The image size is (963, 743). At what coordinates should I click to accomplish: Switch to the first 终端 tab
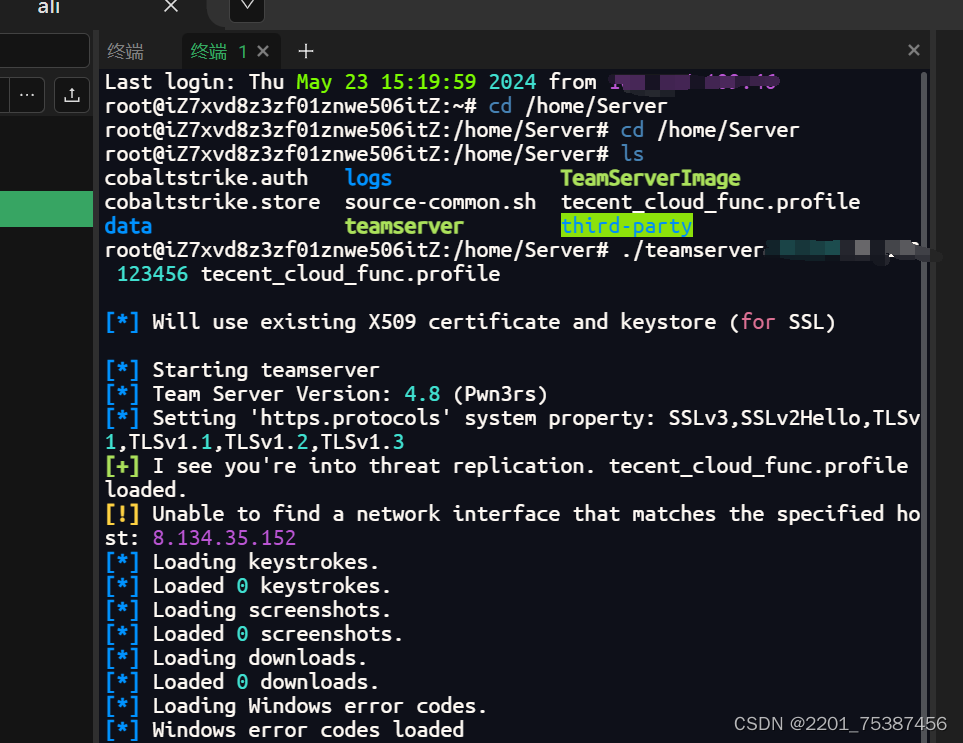click(x=126, y=51)
